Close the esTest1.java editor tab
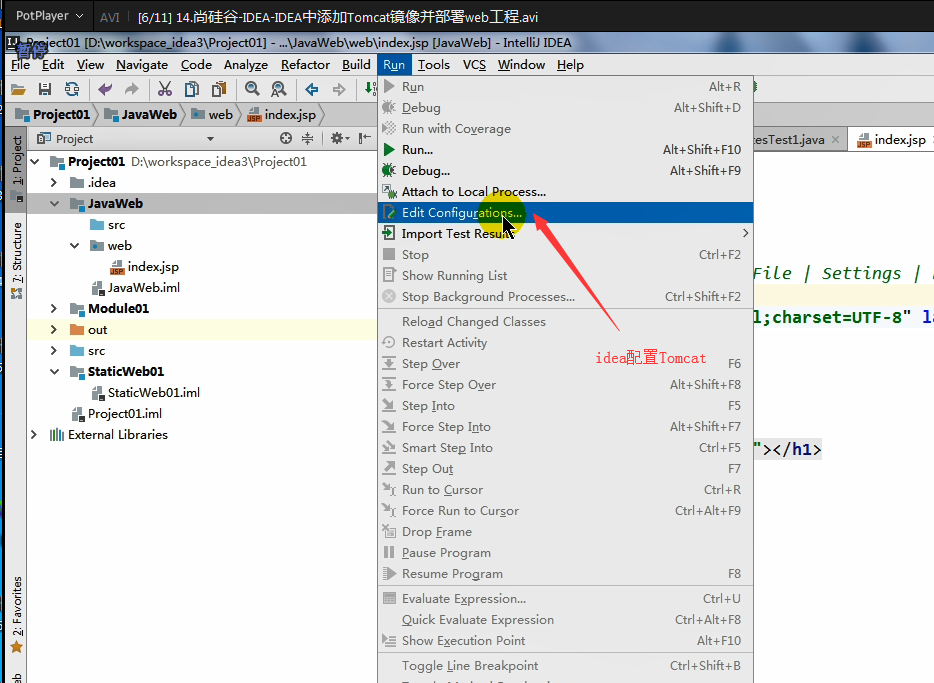This screenshot has width=934, height=683. tap(835, 140)
